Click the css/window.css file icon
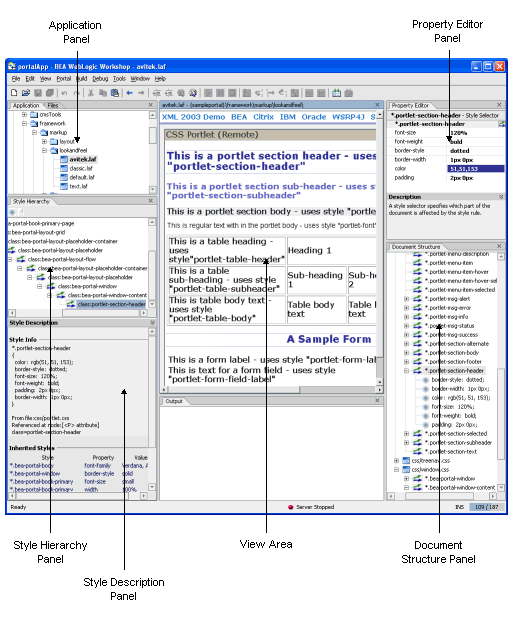 [406, 470]
